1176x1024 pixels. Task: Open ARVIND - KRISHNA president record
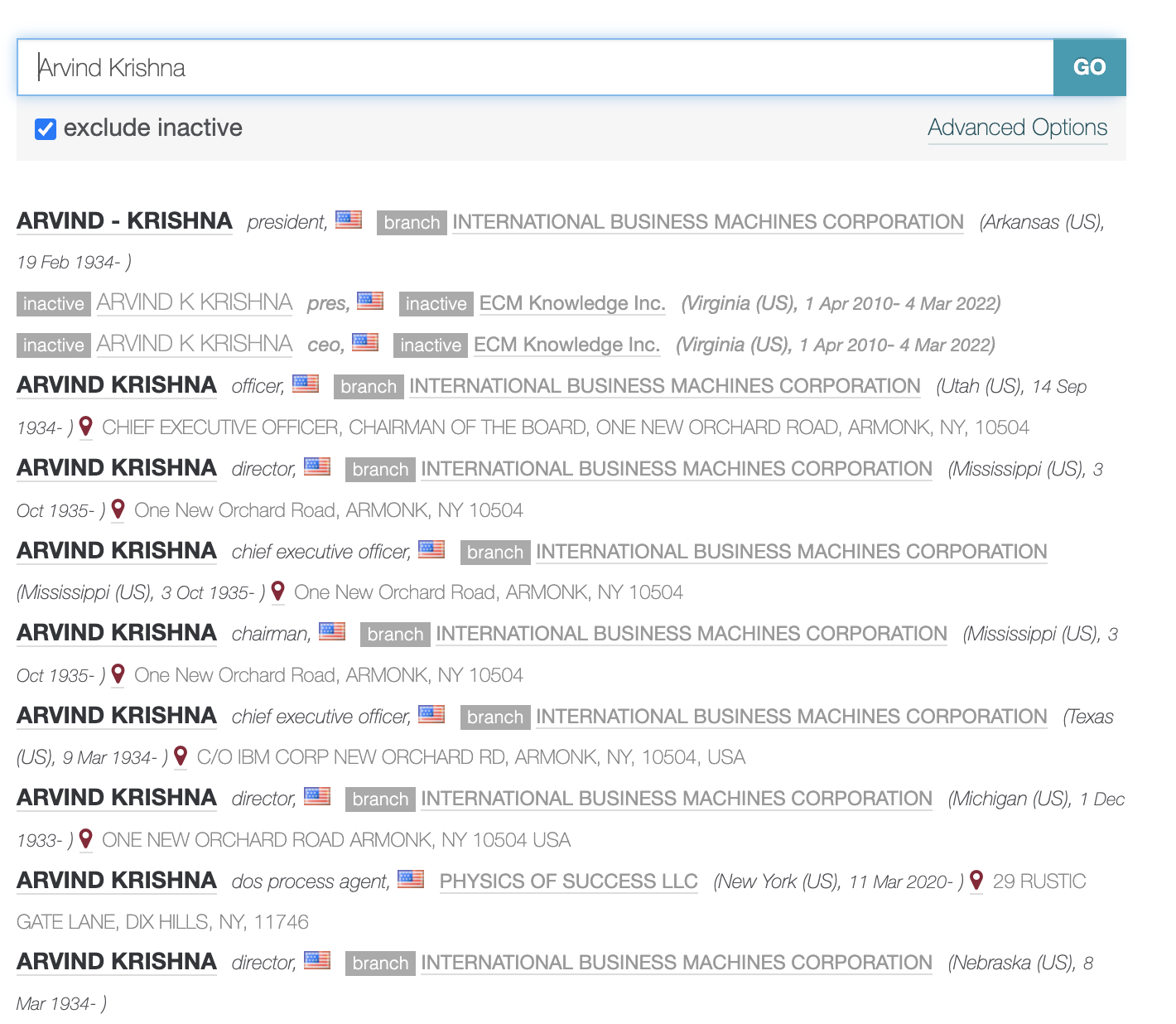[124, 221]
